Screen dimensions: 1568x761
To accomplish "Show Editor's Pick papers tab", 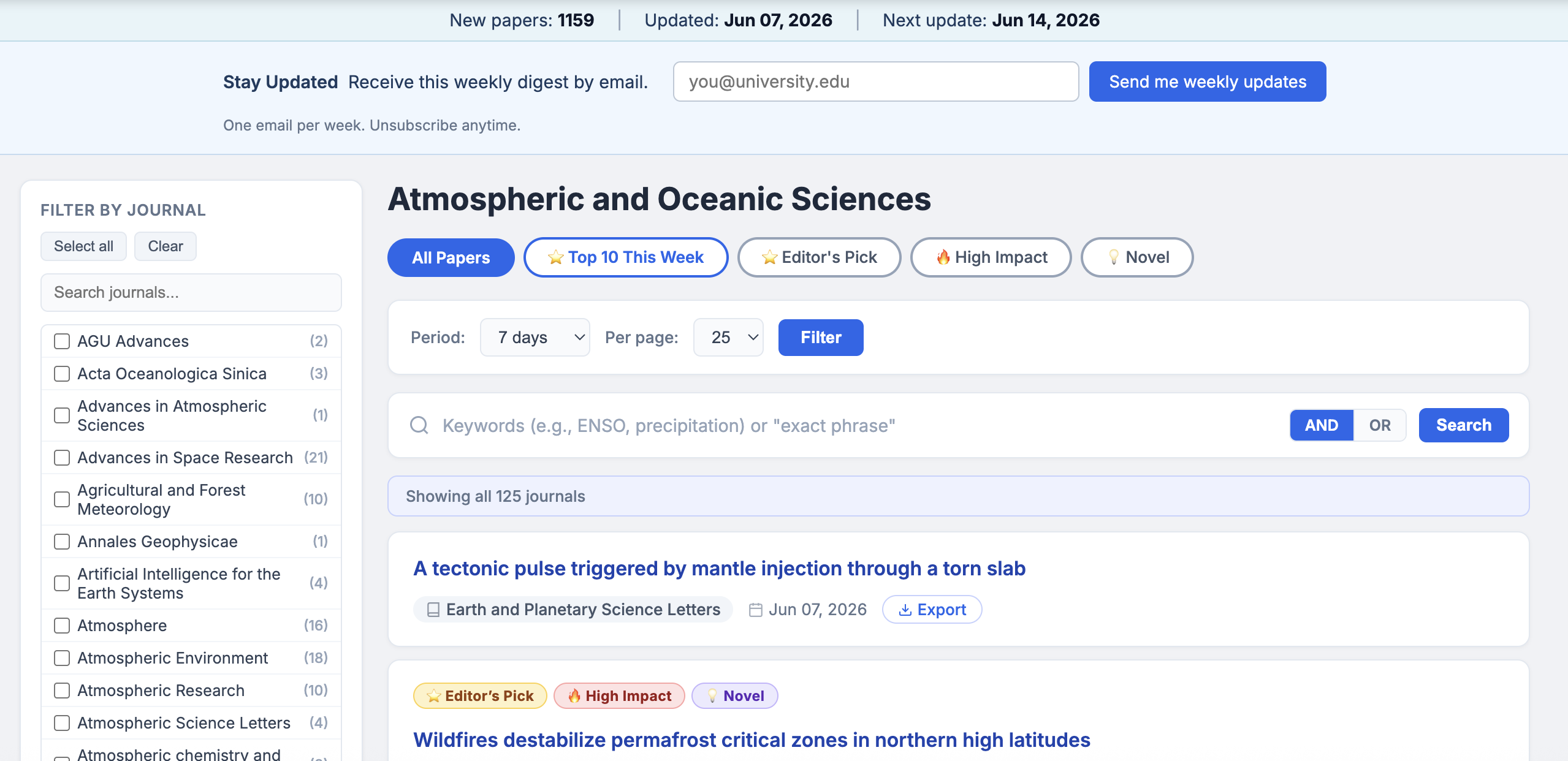I will point(819,257).
